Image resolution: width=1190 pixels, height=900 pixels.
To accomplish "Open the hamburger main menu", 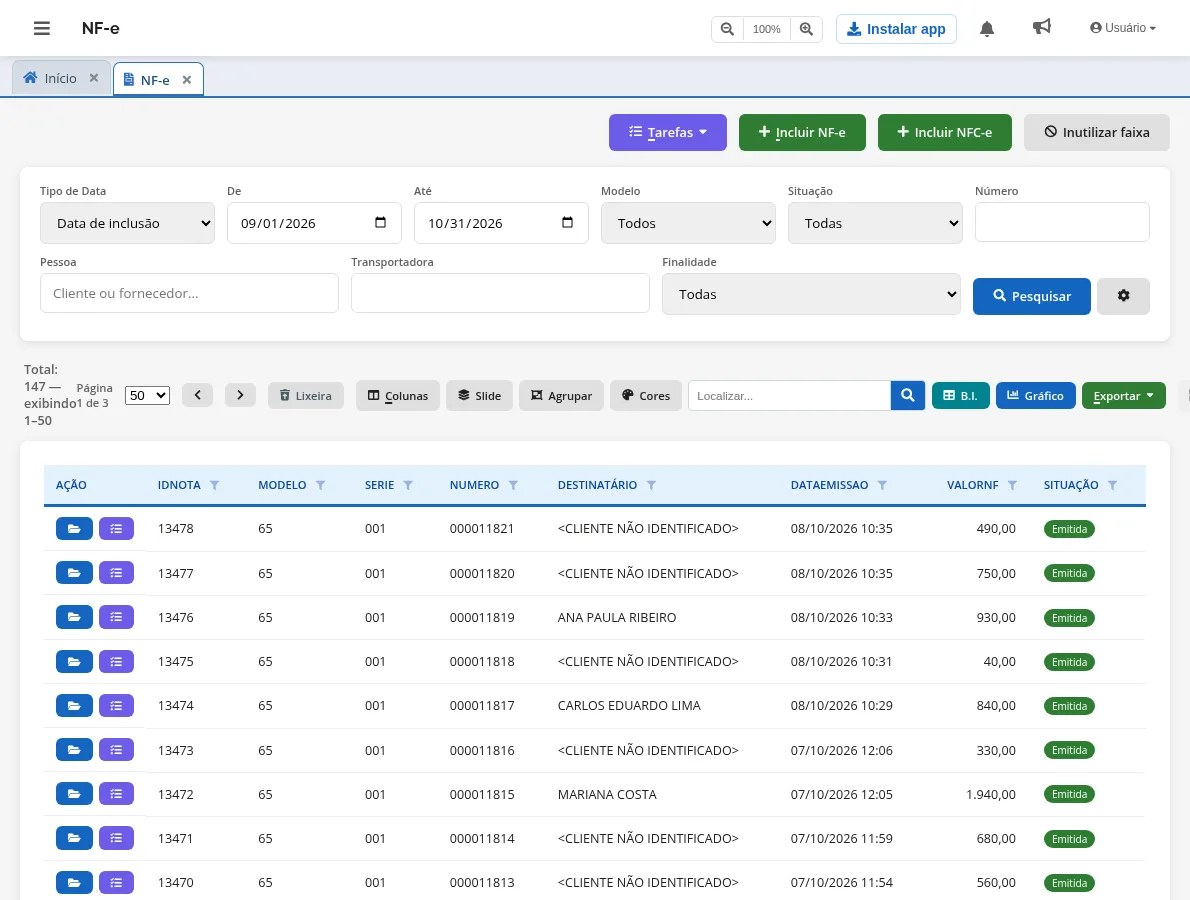I will (42, 28).
